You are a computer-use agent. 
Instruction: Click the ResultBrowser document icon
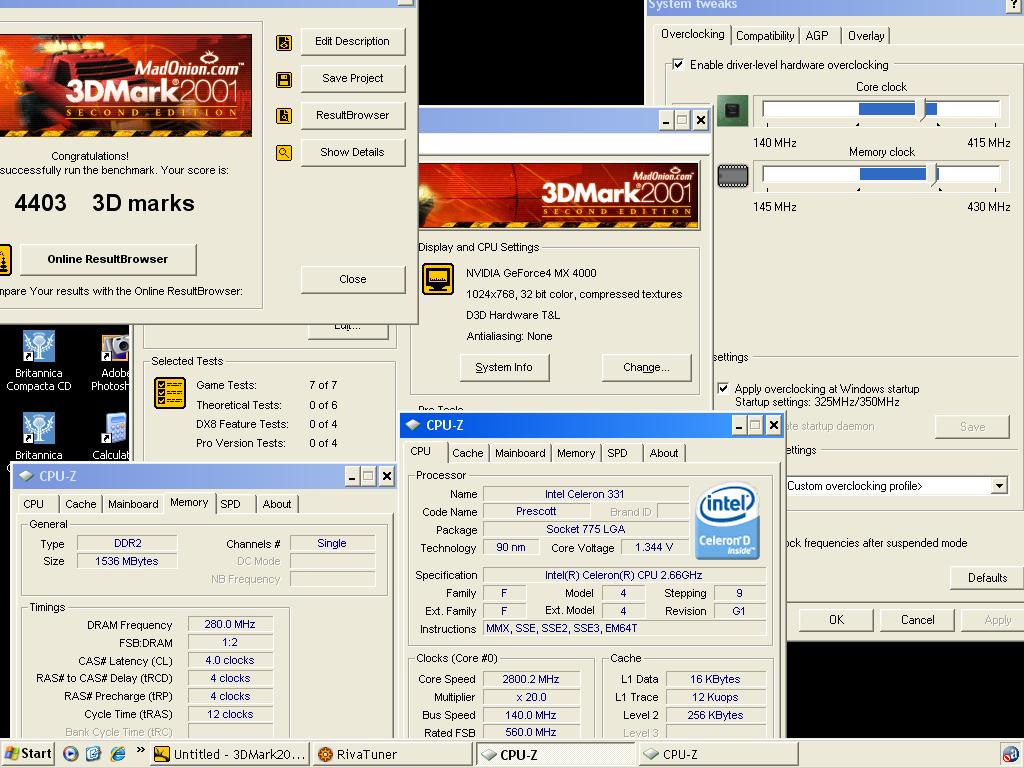click(x=284, y=116)
